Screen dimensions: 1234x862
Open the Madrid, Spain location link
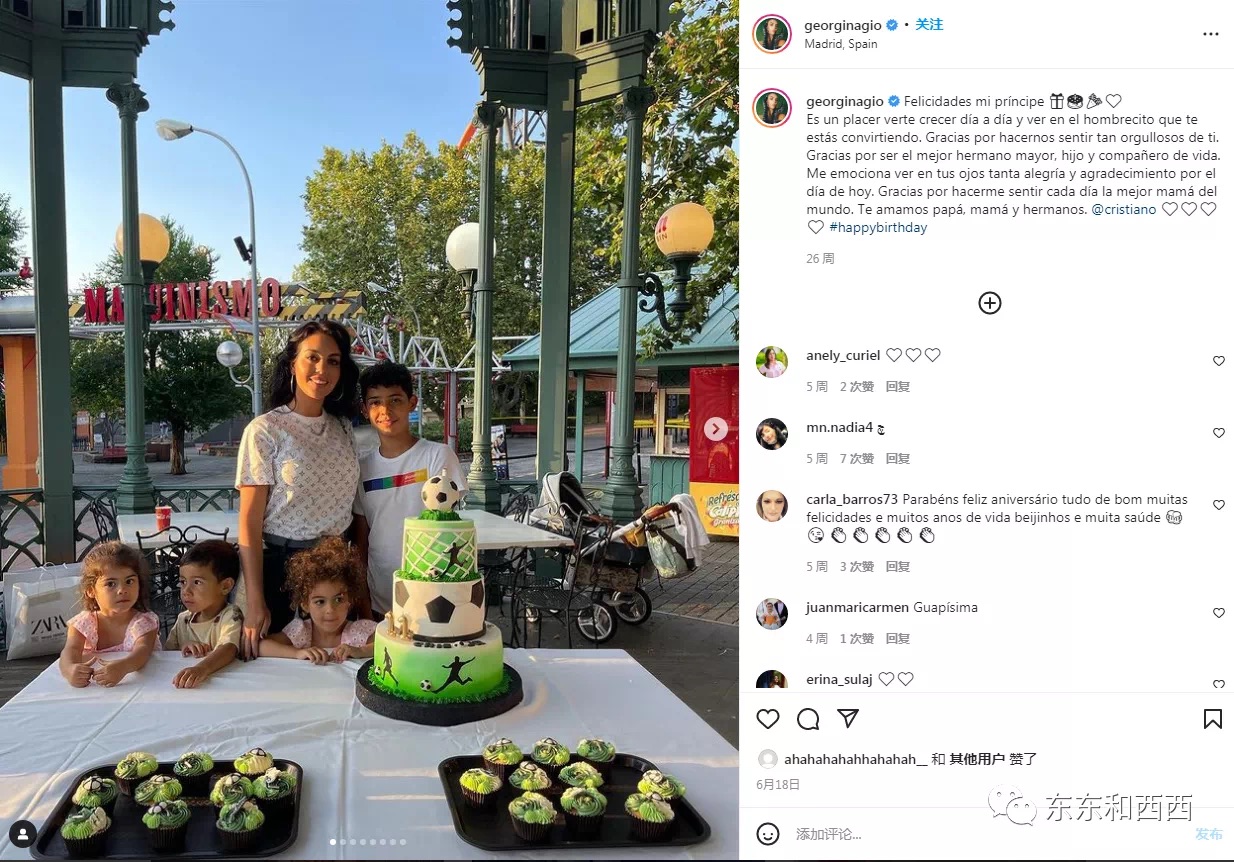841,44
